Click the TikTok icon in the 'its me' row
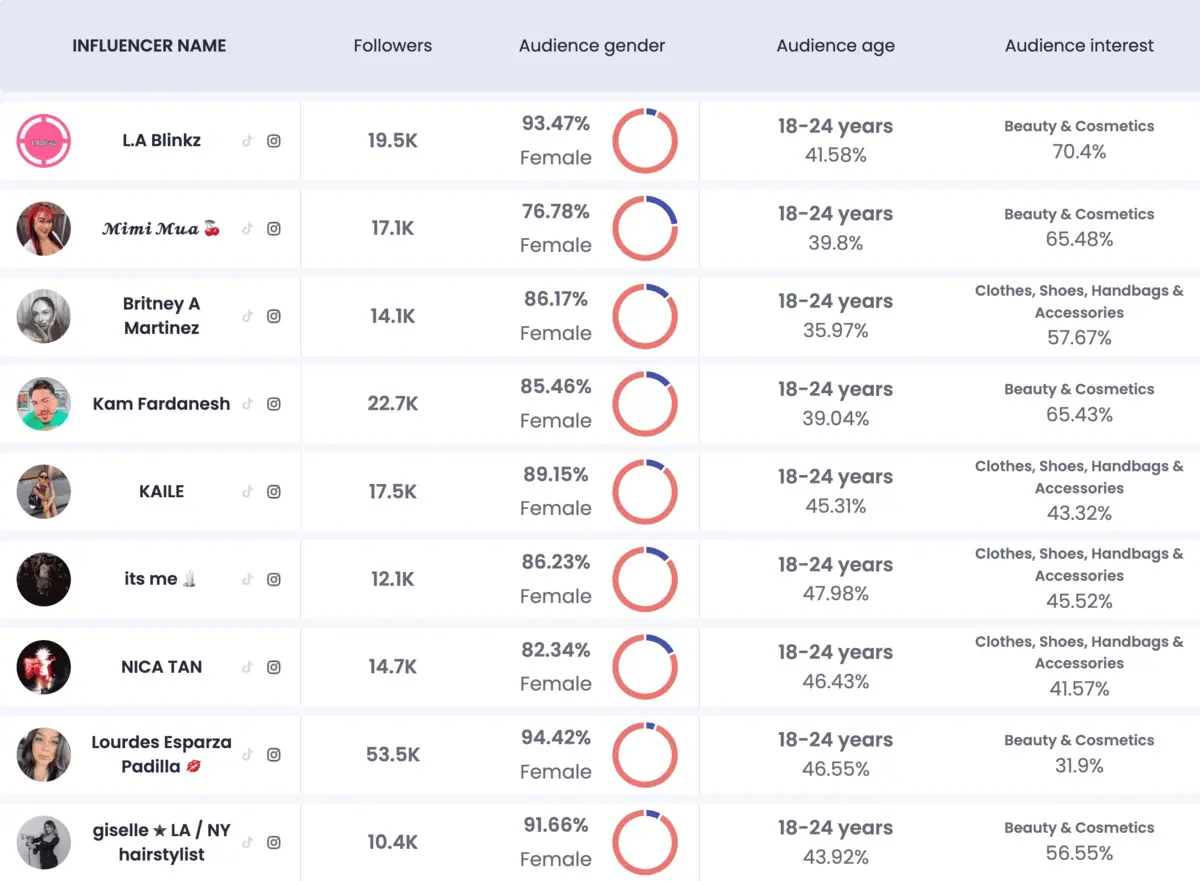 click(x=247, y=579)
